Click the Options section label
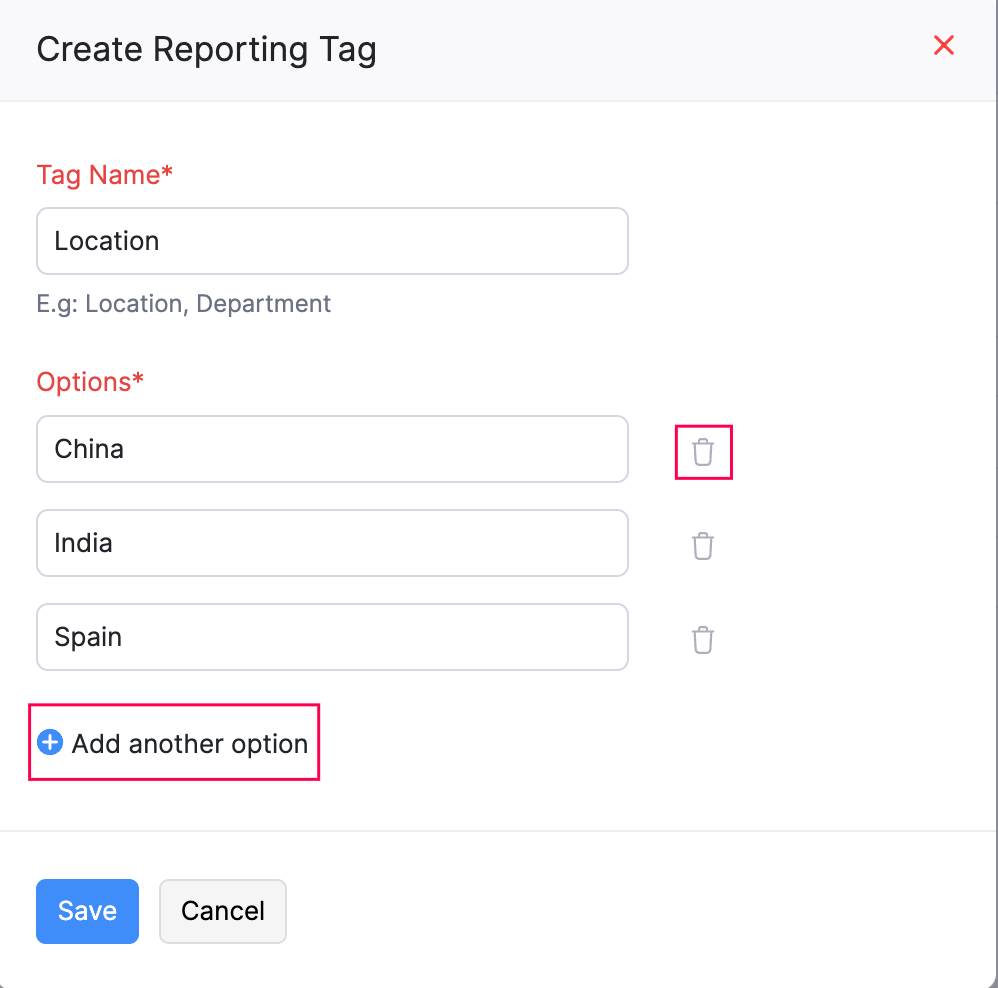This screenshot has width=998, height=988. pyautogui.click(x=90, y=382)
